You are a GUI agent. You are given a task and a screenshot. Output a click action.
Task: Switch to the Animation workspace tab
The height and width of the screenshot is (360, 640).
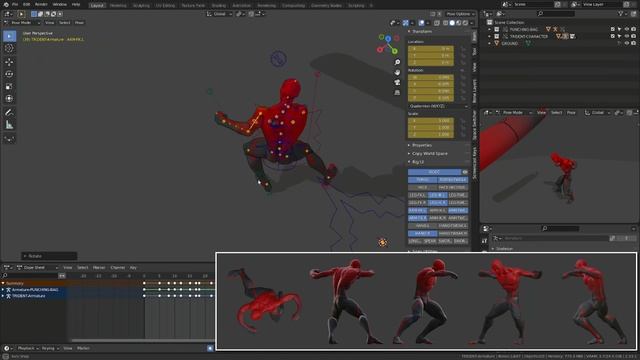[x=241, y=6]
